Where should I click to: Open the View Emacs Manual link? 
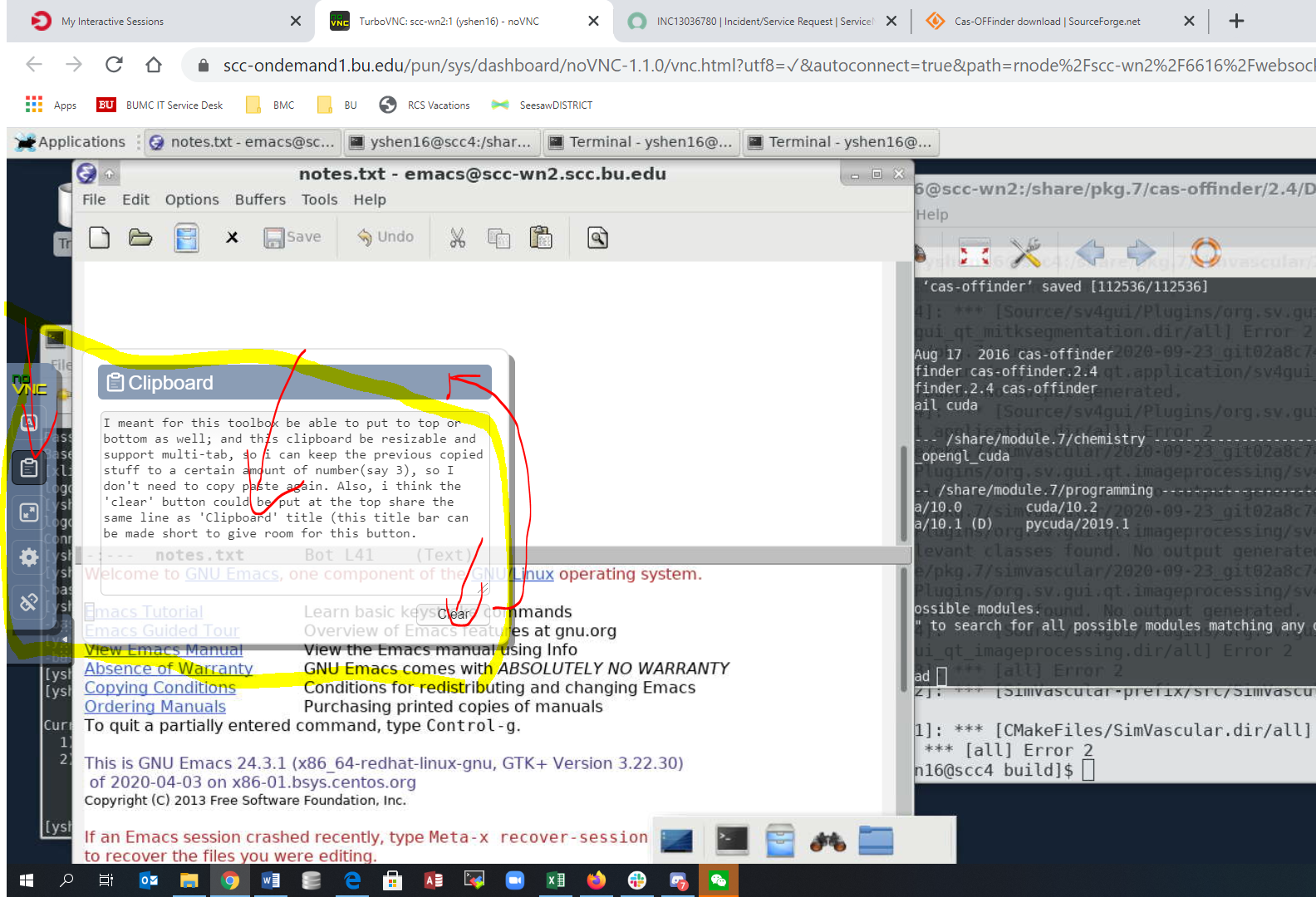pyautogui.click(x=164, y=649)
